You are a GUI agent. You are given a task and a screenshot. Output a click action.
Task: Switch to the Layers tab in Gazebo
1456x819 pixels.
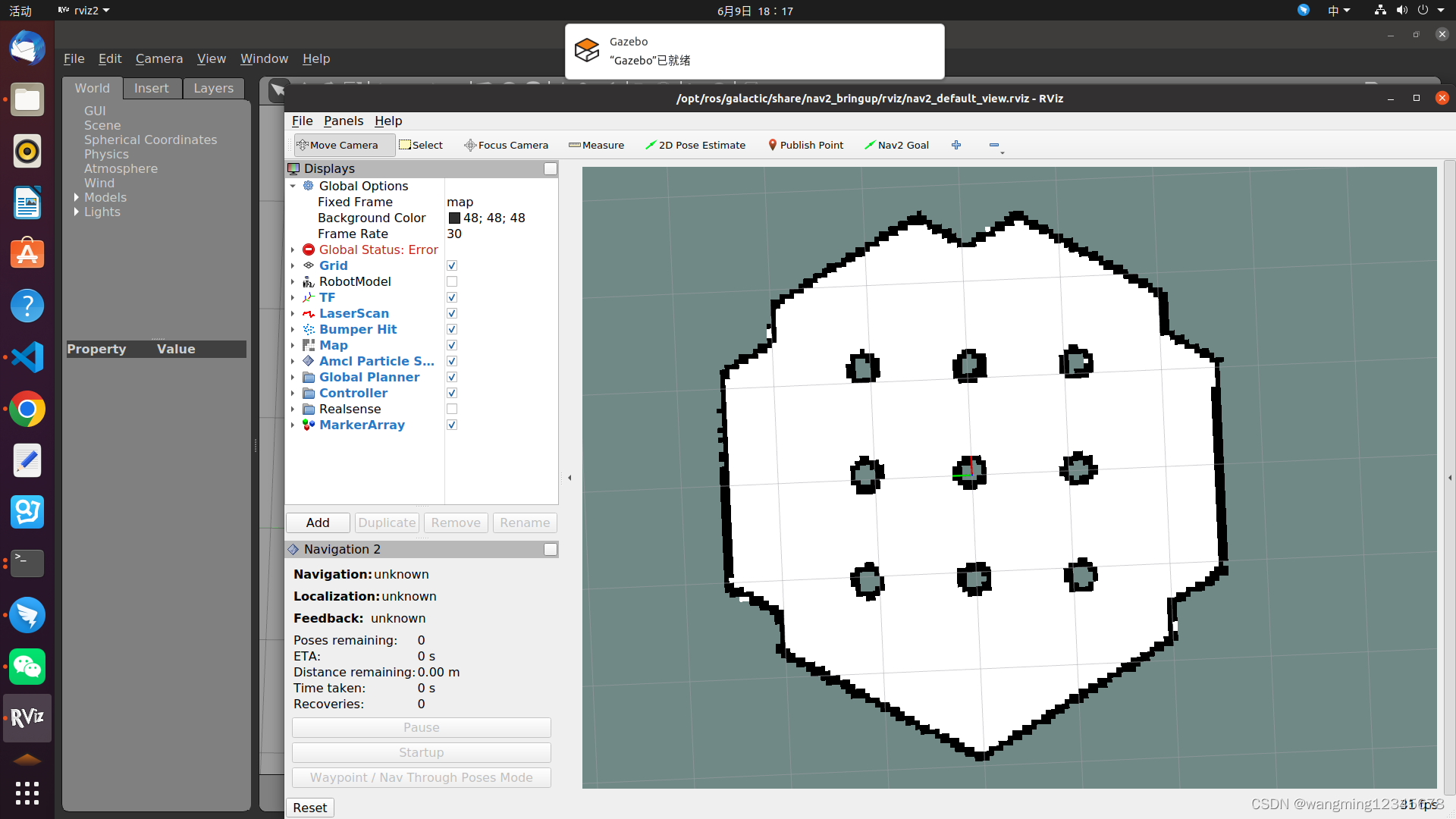(x=213, y=88)
